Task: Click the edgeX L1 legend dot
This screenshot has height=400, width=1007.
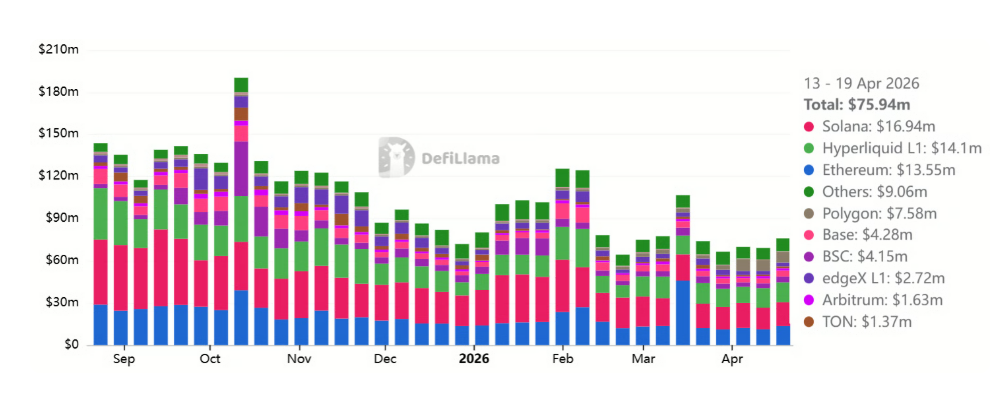Action: point(809,279)
